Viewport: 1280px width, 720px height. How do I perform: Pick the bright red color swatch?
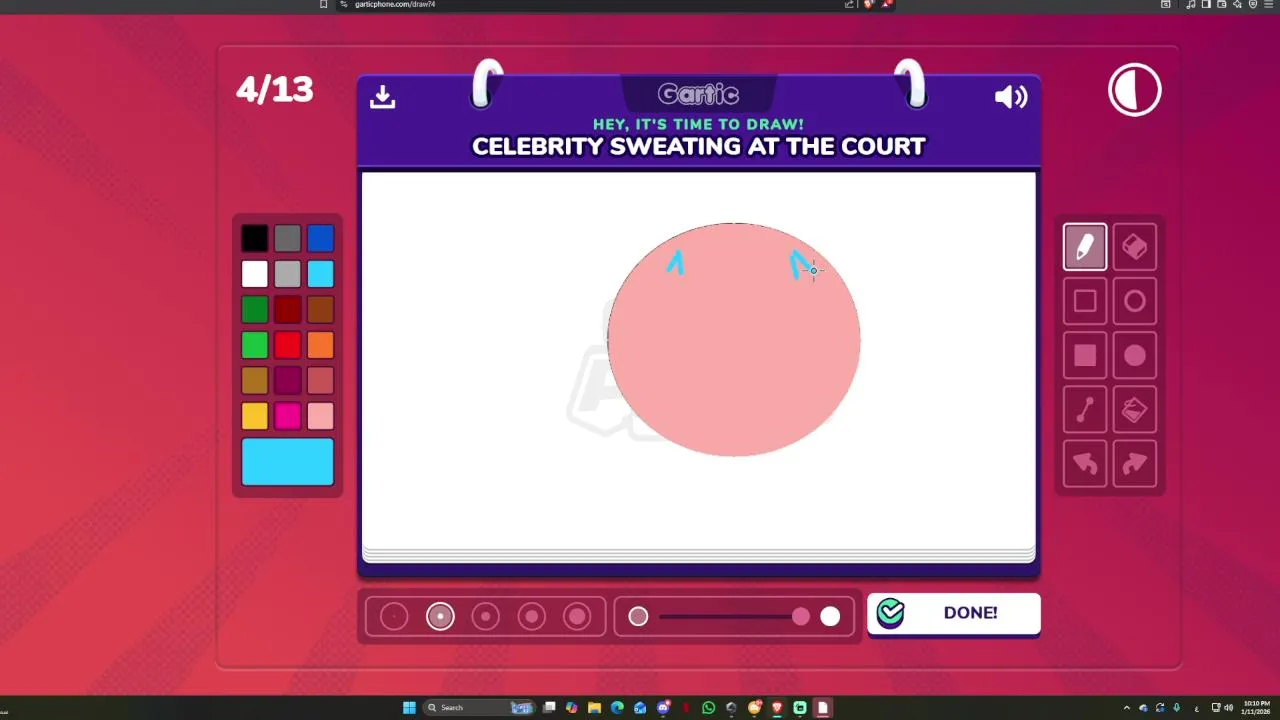287,345
